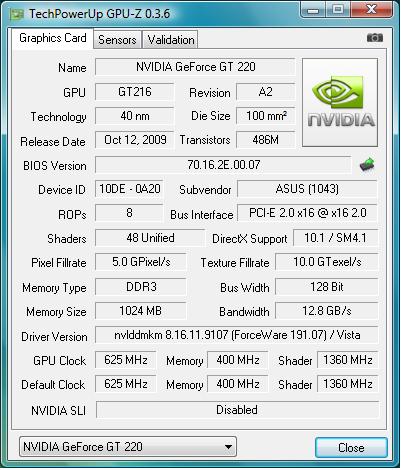Click Default Clock row Memory 400 MHz
This screenshot has width=402, height=470.
coord(238,384)
